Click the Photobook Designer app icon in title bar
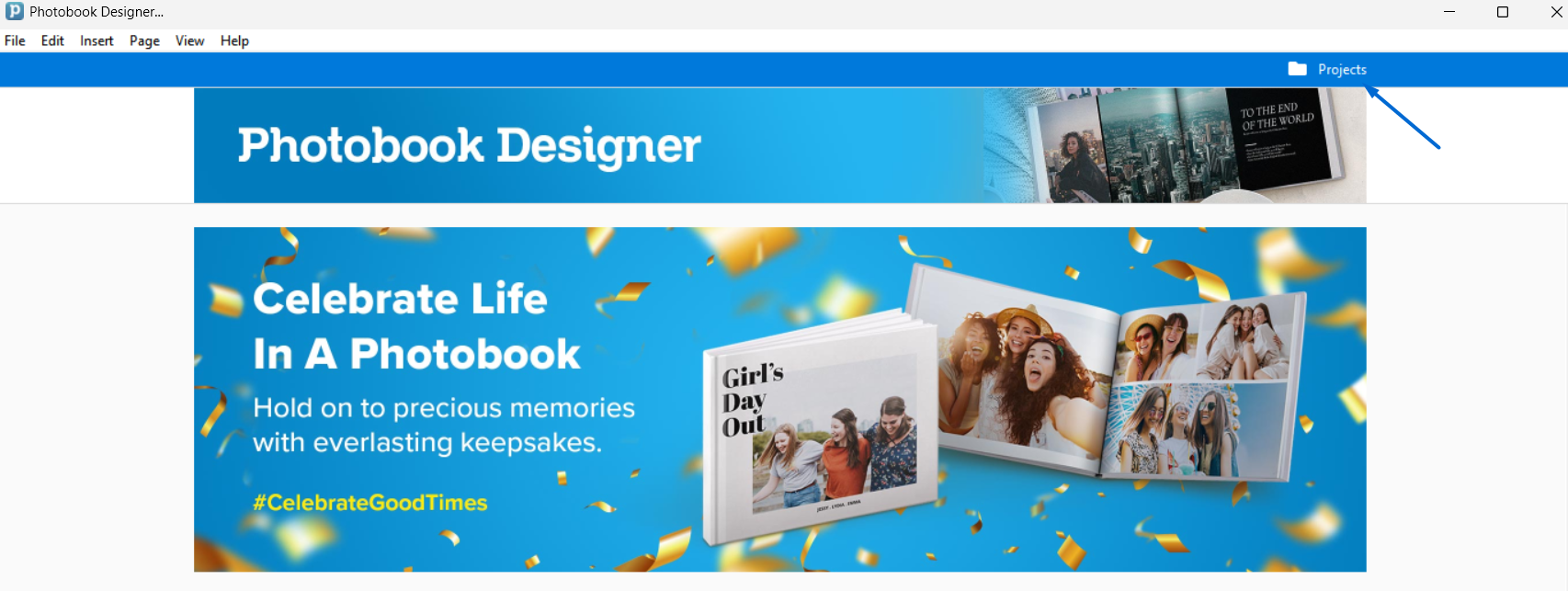Viewport: 1568px width, 591px height. click(x=15, y=11)
